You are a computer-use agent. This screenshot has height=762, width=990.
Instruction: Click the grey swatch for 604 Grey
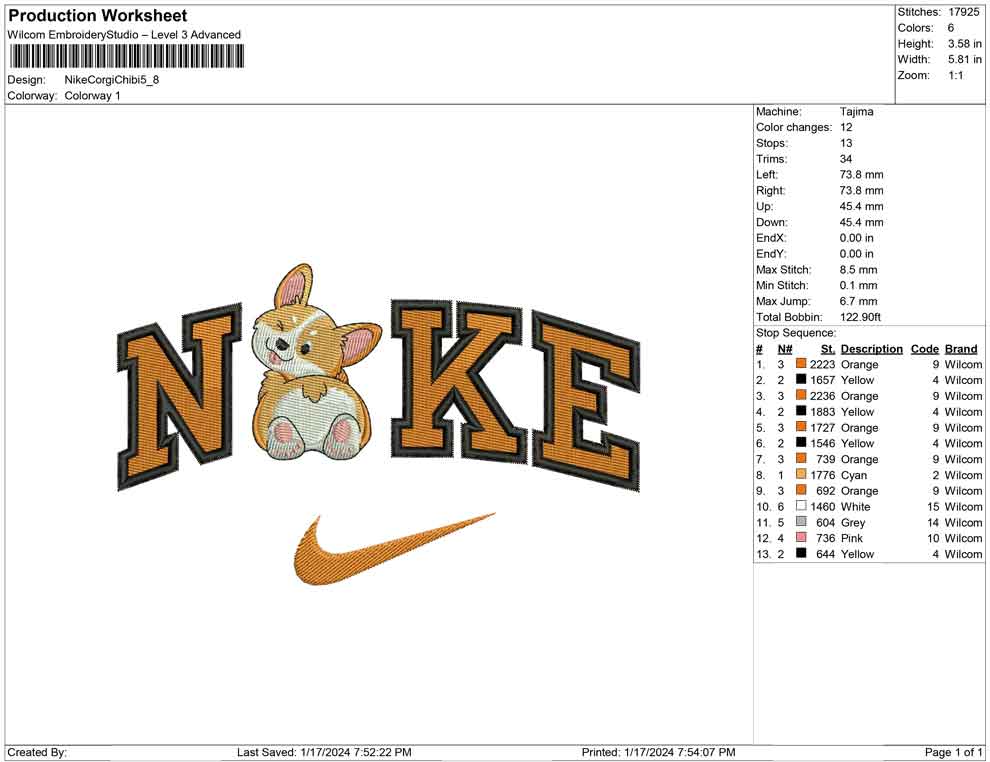(x=801, y=521)
